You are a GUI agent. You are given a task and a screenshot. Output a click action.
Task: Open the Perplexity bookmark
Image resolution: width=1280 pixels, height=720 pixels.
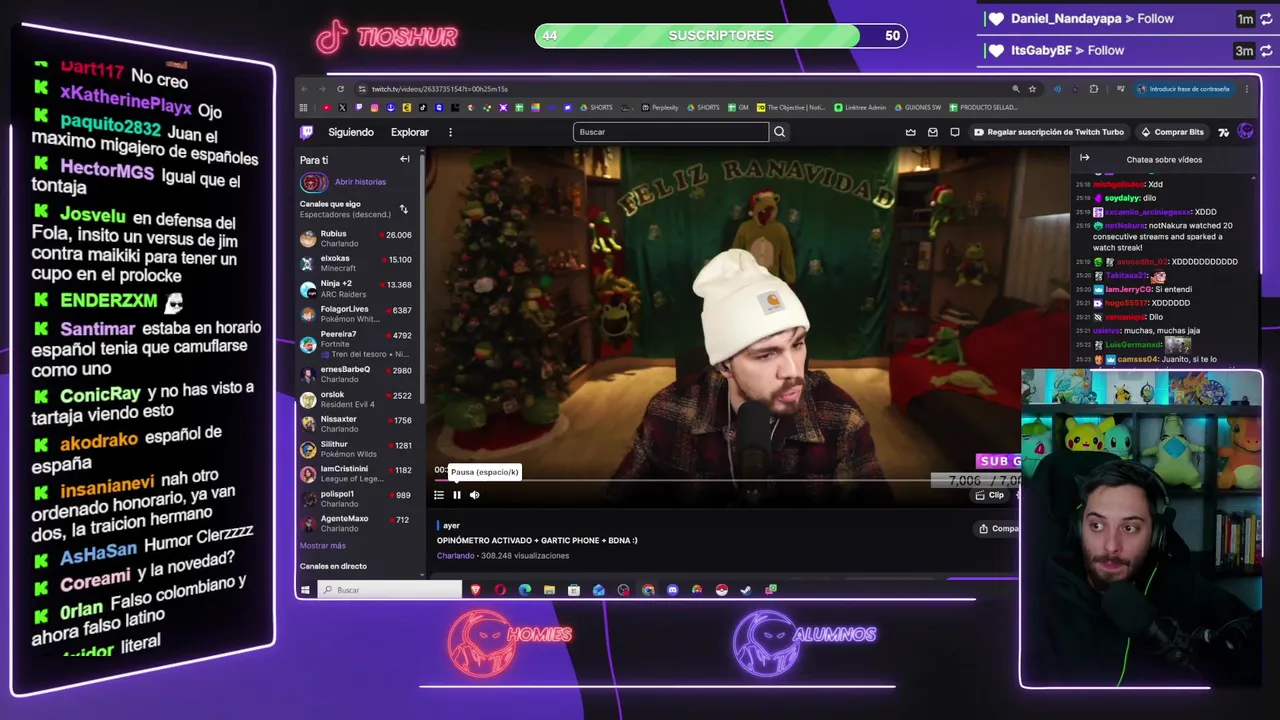click(659, 107)
